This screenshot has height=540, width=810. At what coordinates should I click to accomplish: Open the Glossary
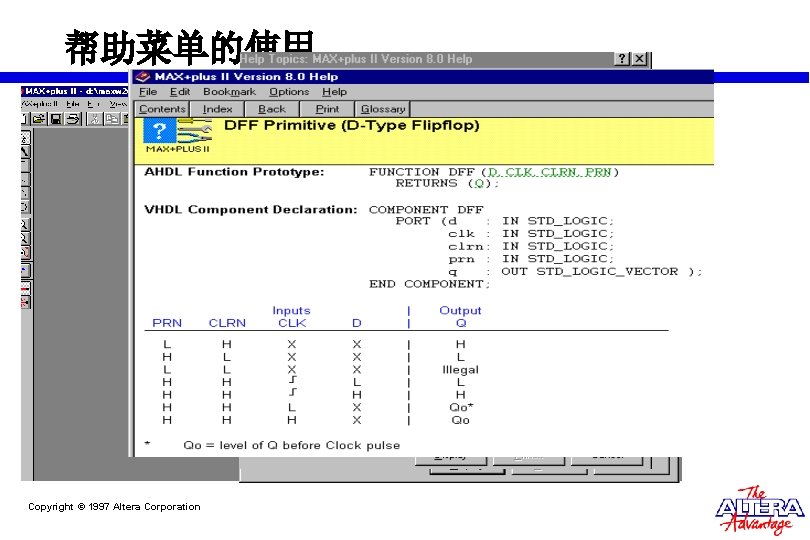coord(383,109)
